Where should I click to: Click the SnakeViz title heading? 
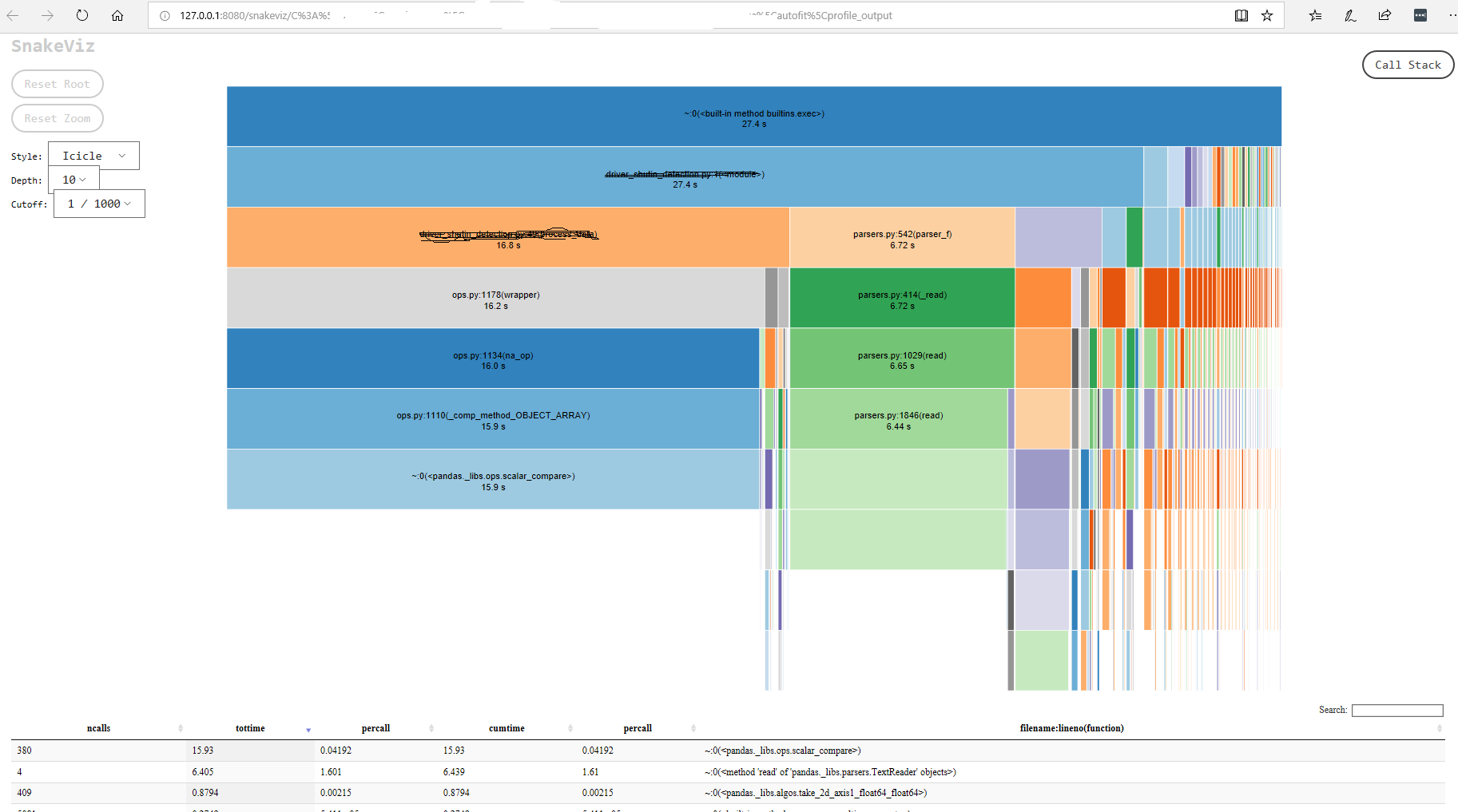53,46
